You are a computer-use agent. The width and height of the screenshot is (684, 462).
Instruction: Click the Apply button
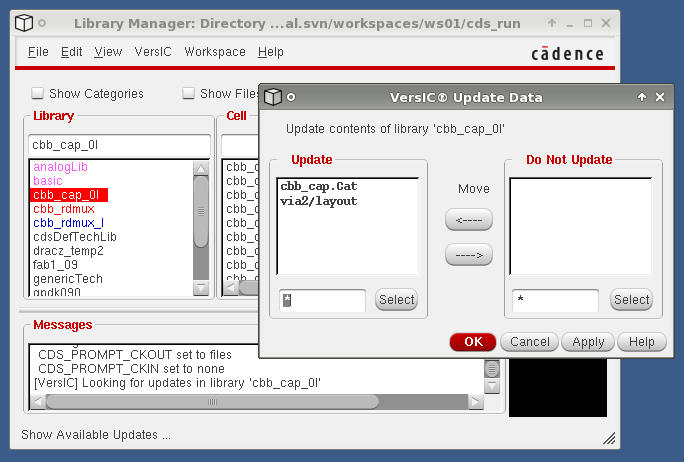pos(587,342)
